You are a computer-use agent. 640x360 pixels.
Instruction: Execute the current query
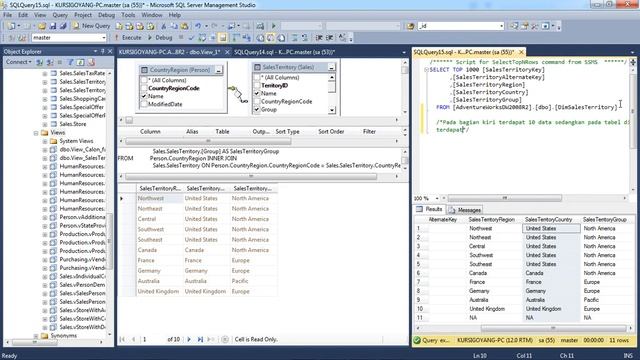pyautogui.click(x=127, y=38)
